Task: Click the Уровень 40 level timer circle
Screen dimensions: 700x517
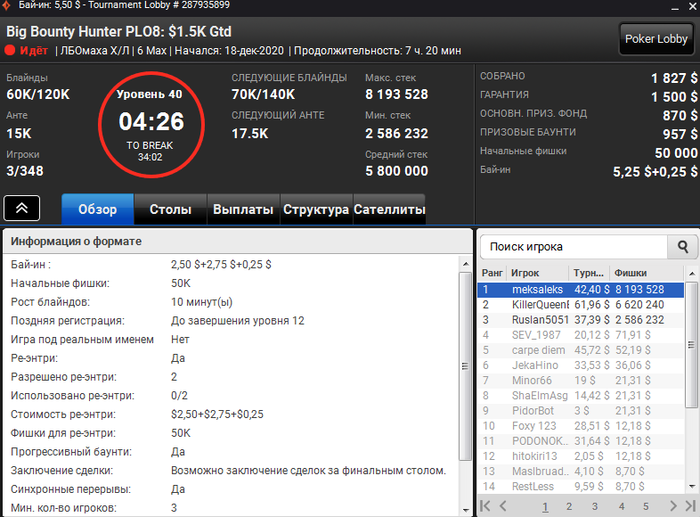Action: pyautogui.click(x=151, y=125)
